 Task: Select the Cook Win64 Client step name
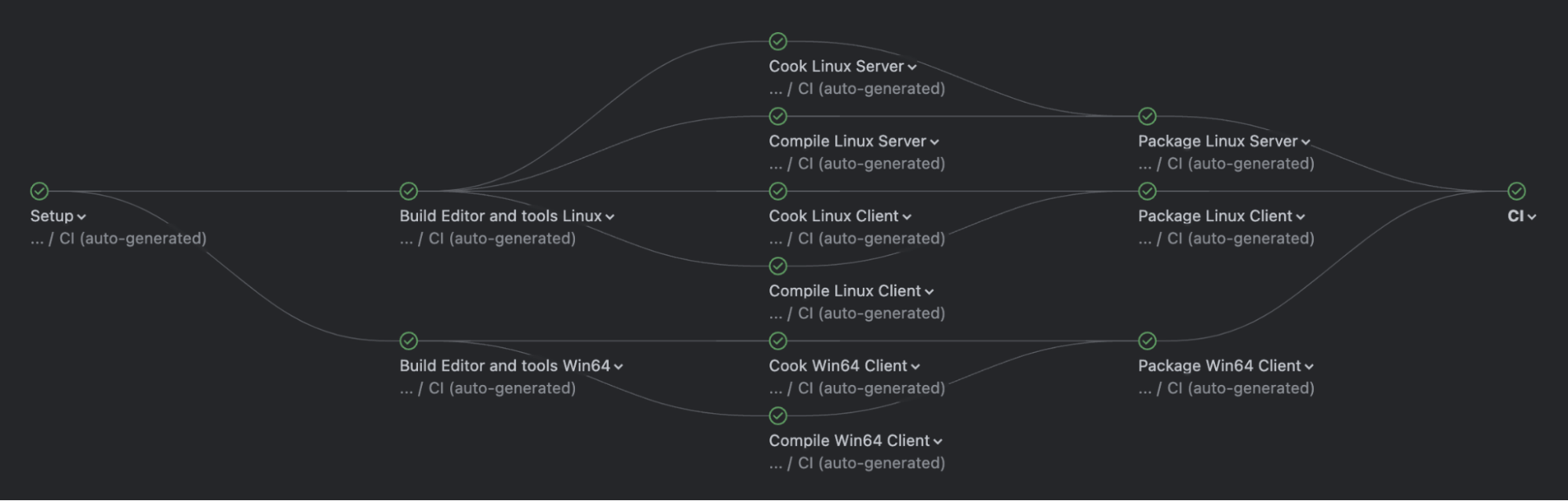coord(838,366)
